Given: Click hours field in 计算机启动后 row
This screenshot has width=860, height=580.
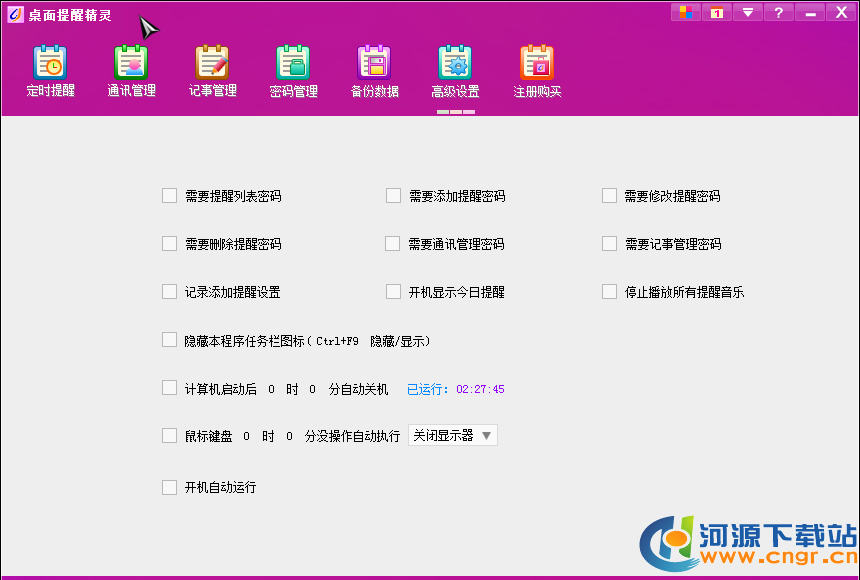Looking at the screenshot, I should coord(271,390).
